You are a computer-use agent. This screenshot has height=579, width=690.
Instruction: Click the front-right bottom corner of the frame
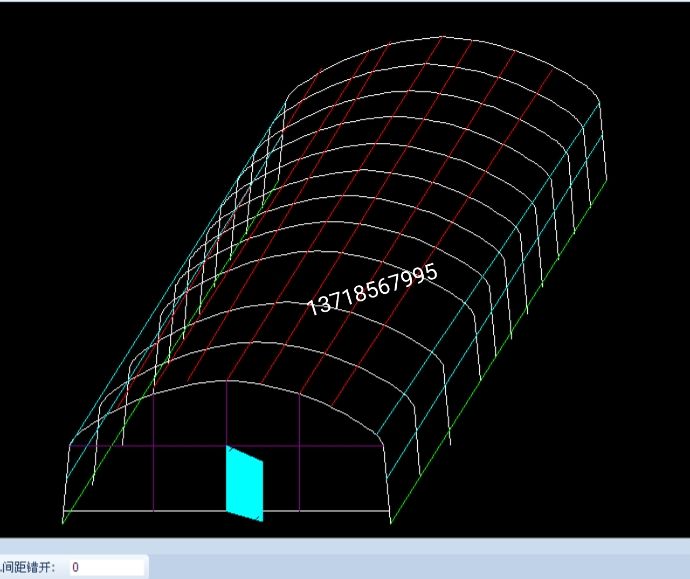[390, 512]
